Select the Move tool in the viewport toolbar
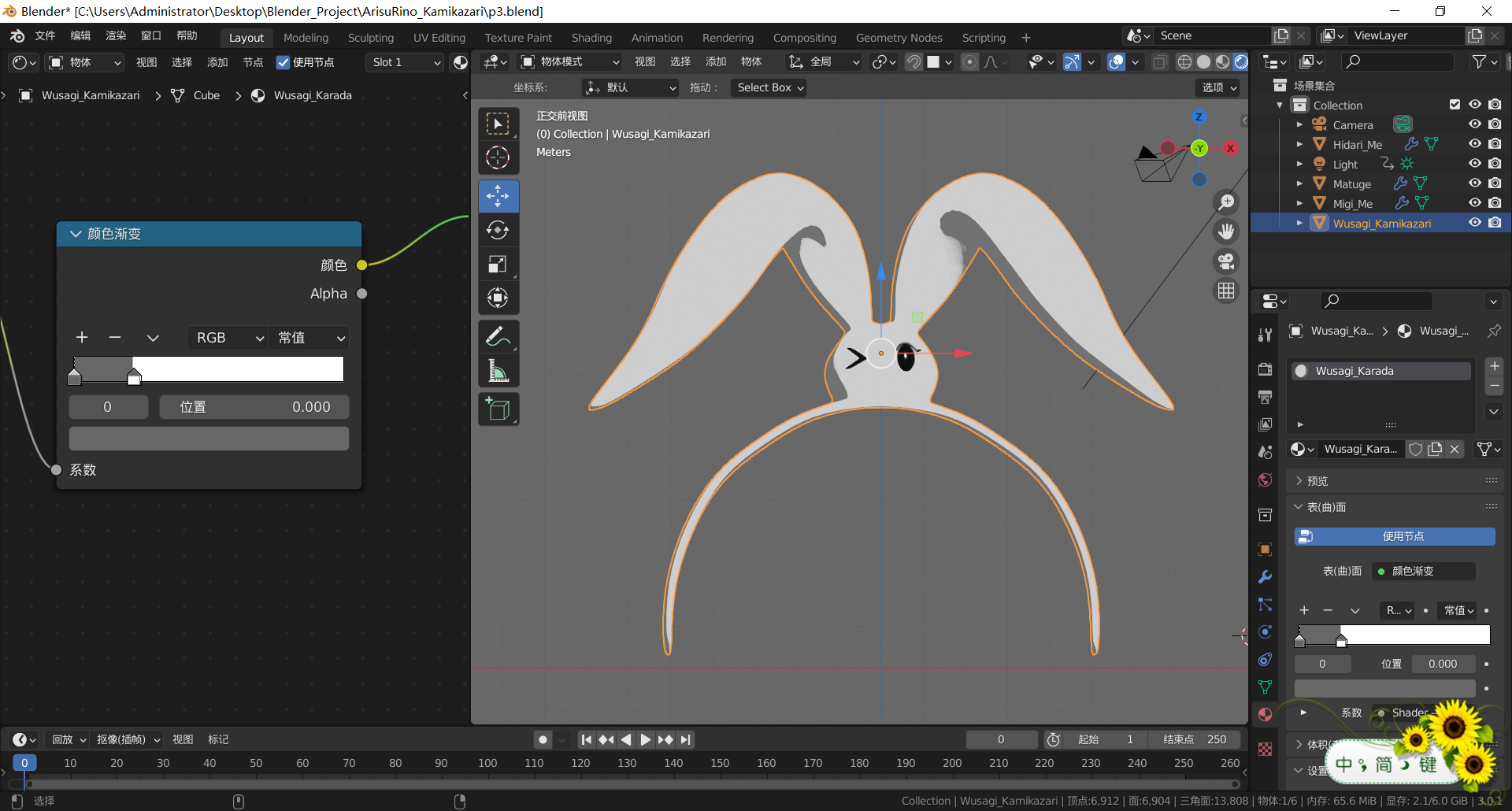The width and height of the screenshot is (1512, 811). pos(498,196)
